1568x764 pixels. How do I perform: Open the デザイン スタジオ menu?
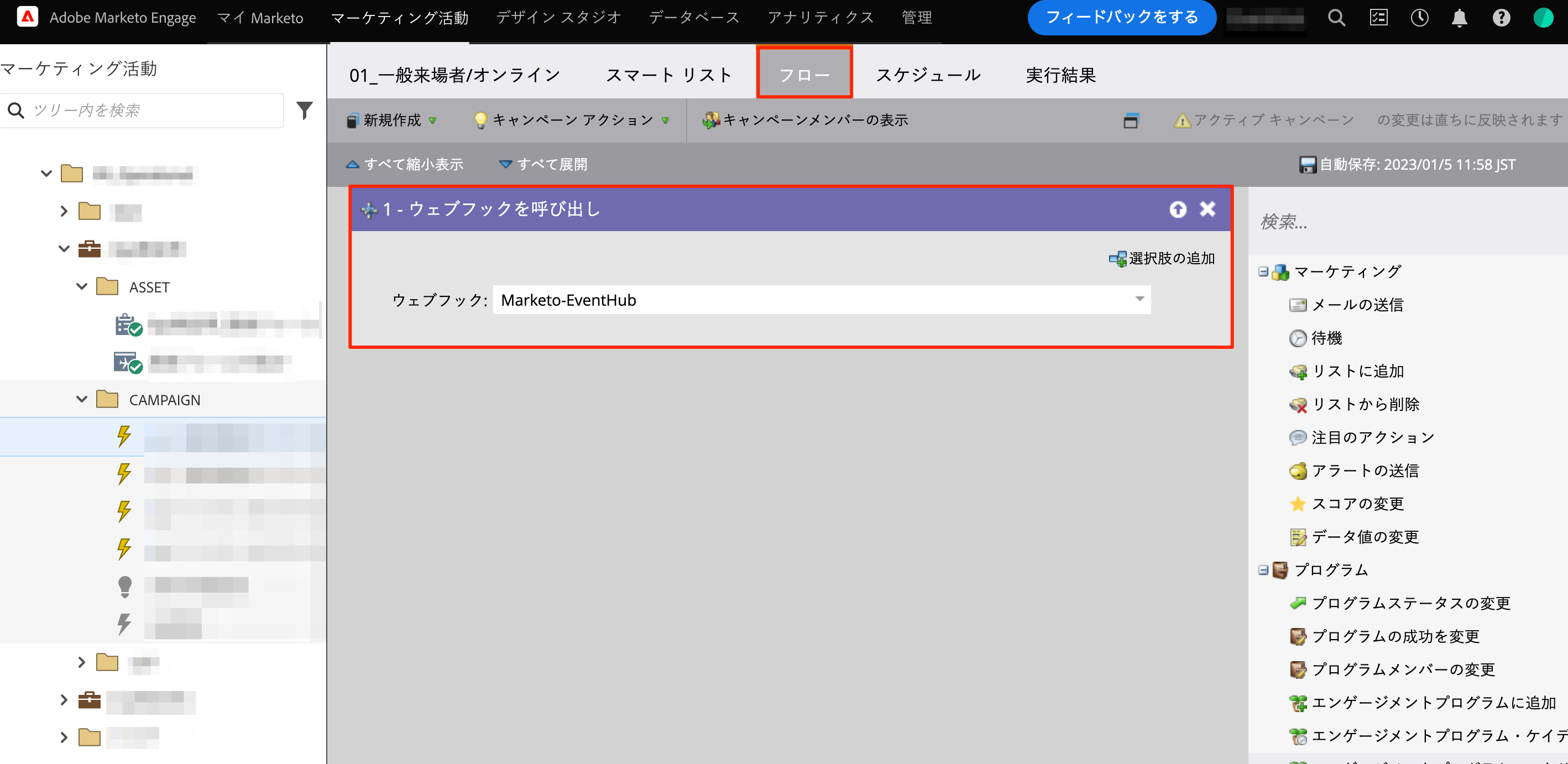[558, 18]
